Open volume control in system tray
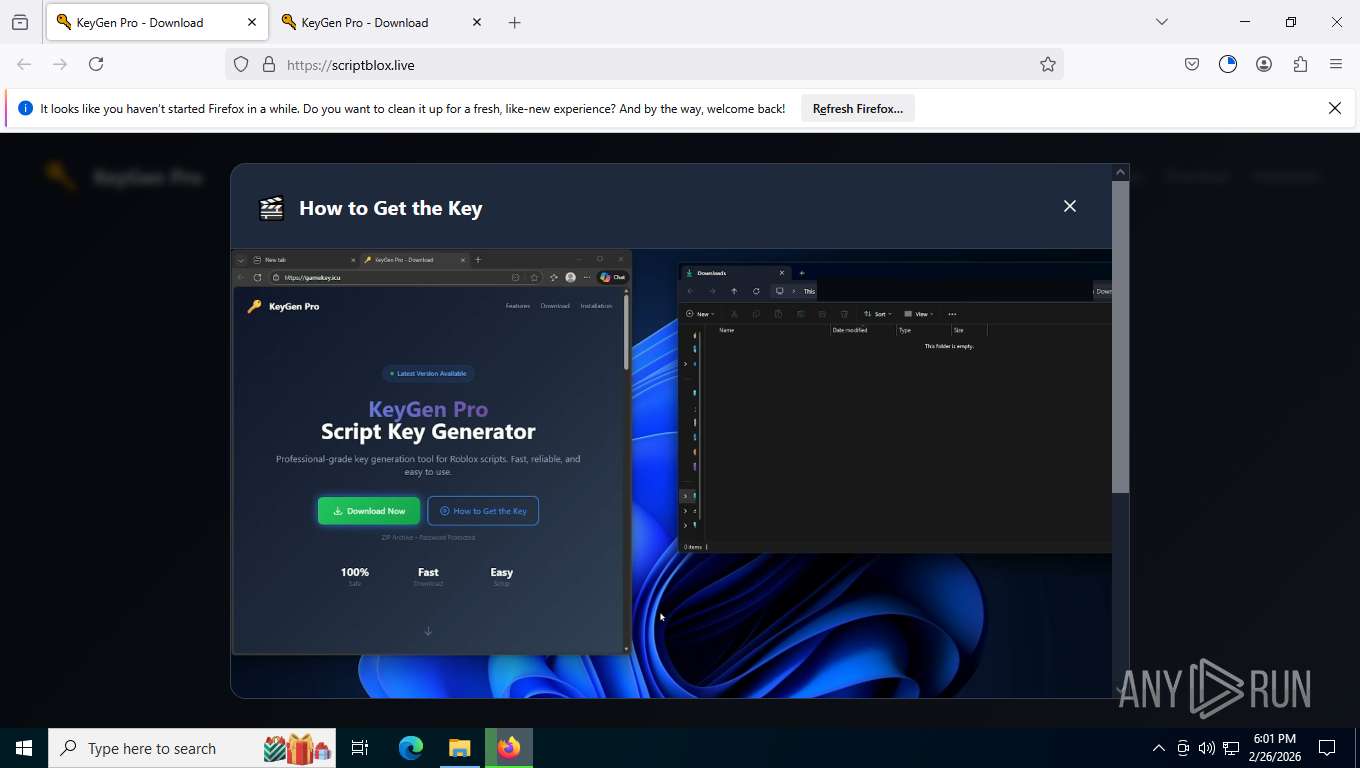The height and width of the screenshot is (768, 1360). (1206, 748)
